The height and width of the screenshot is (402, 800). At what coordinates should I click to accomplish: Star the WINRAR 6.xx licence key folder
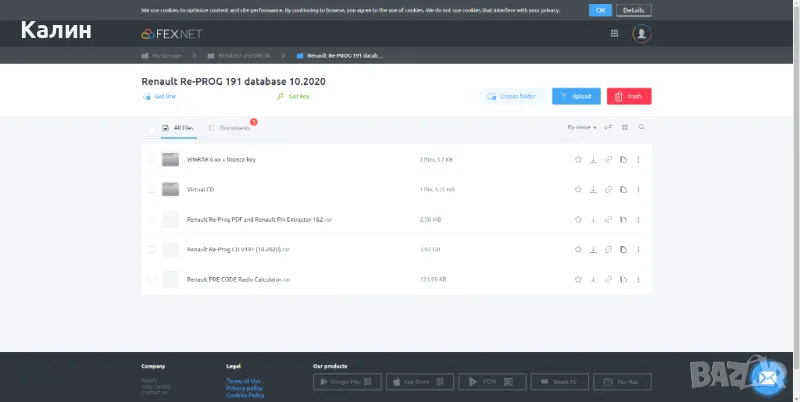[x=578, y=159]
